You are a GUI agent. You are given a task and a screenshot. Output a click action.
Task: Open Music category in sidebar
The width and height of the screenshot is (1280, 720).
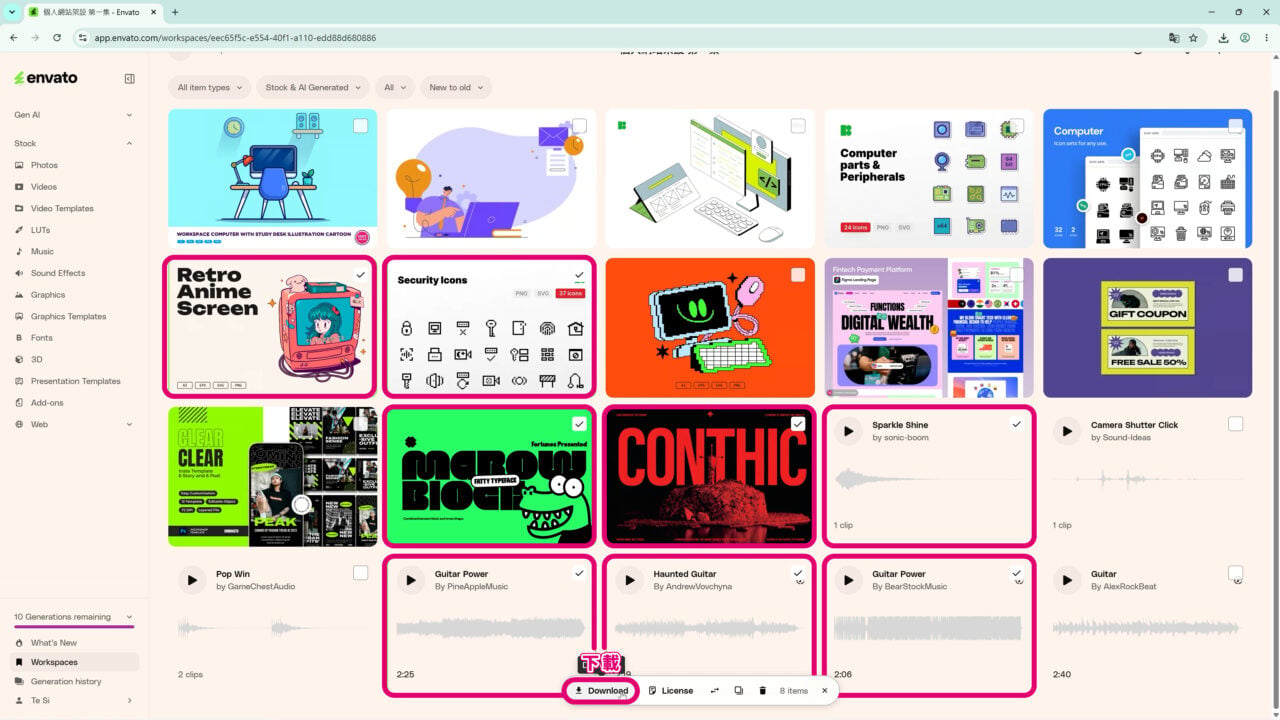[x=42, y=252]
